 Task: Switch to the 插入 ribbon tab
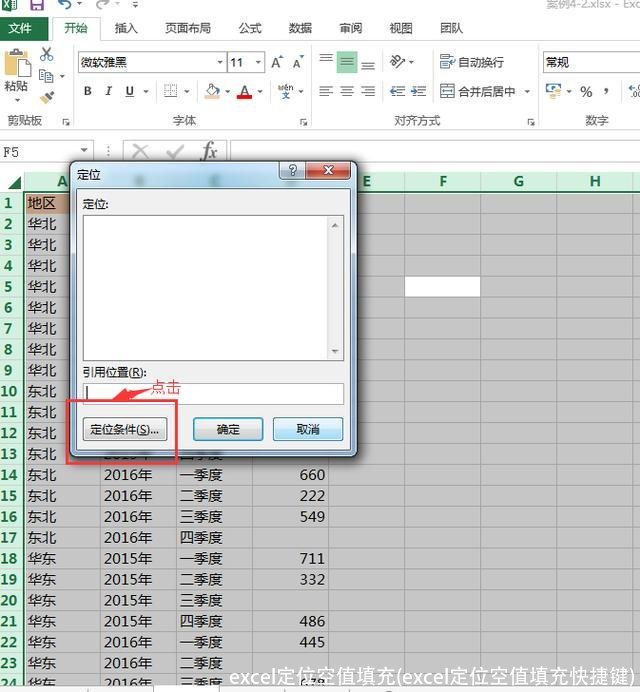(x=127, y=29)
